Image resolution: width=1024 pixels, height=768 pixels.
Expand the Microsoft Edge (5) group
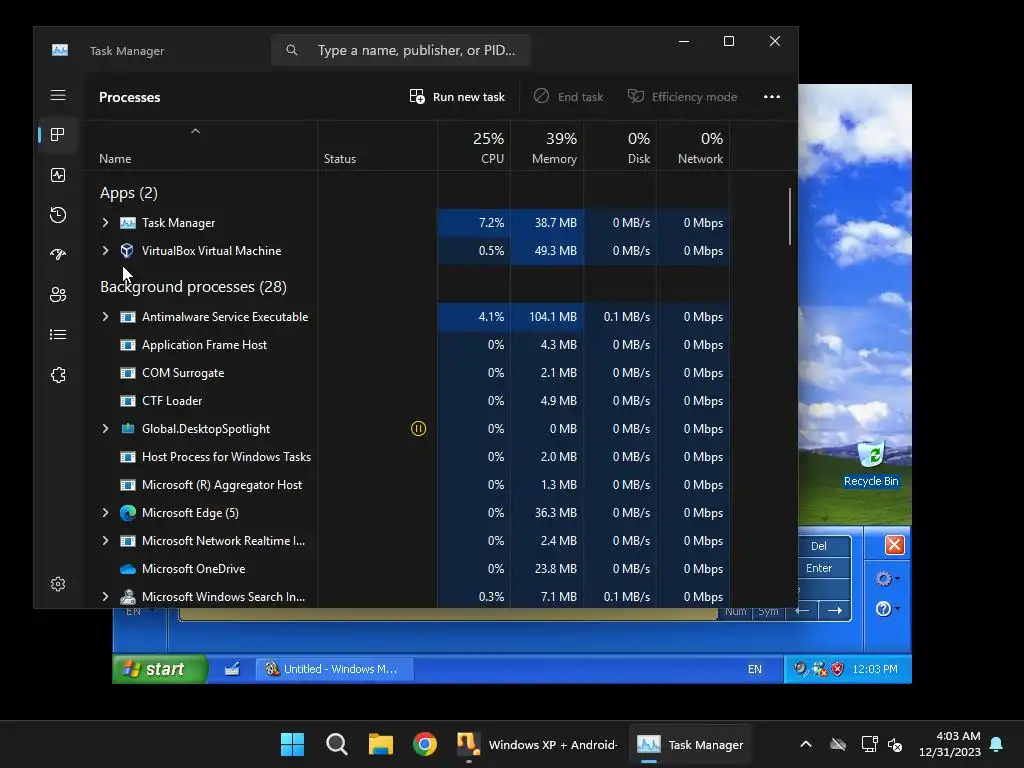click(105, 513)
